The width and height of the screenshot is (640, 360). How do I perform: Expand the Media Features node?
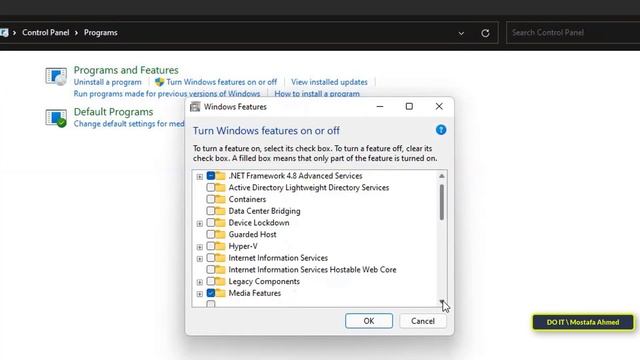[x=200, y=294]
